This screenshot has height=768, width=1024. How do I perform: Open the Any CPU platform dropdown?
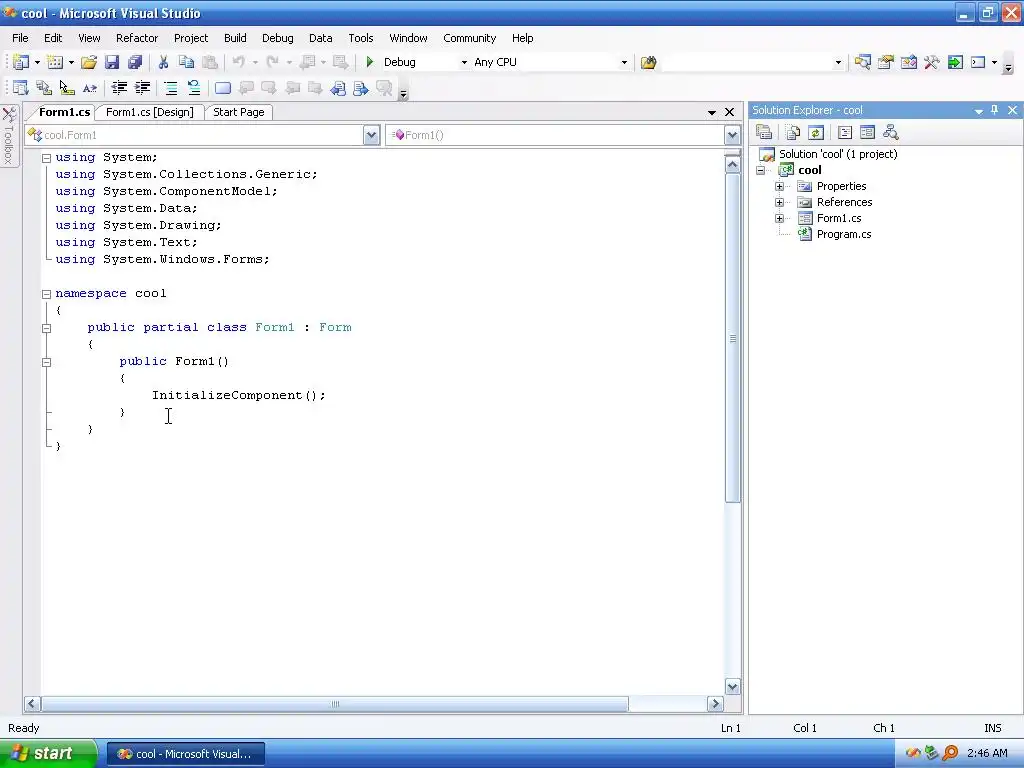[624, 63]
